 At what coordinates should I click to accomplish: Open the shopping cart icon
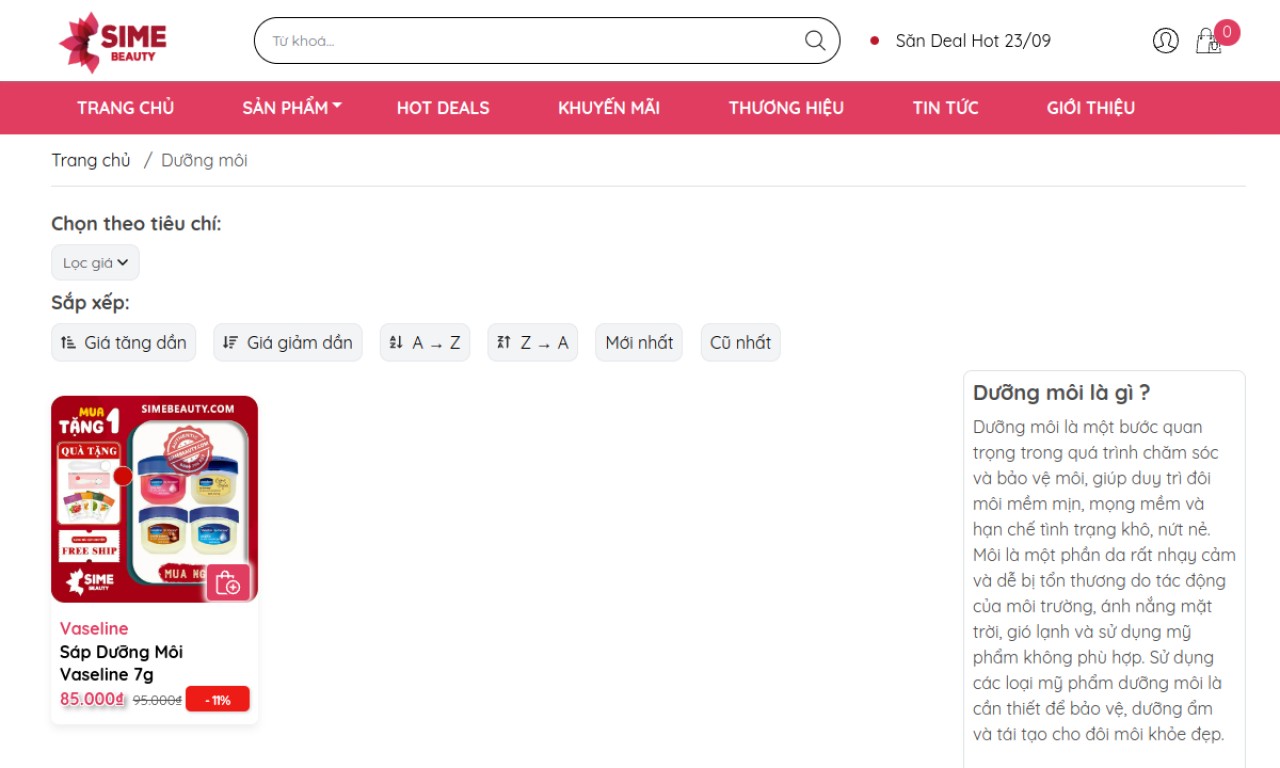1208,41
